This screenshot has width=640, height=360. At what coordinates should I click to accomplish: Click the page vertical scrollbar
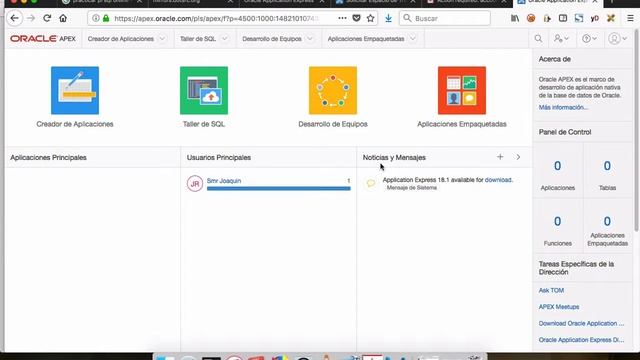pyautogui.click(x=637, y=131)
